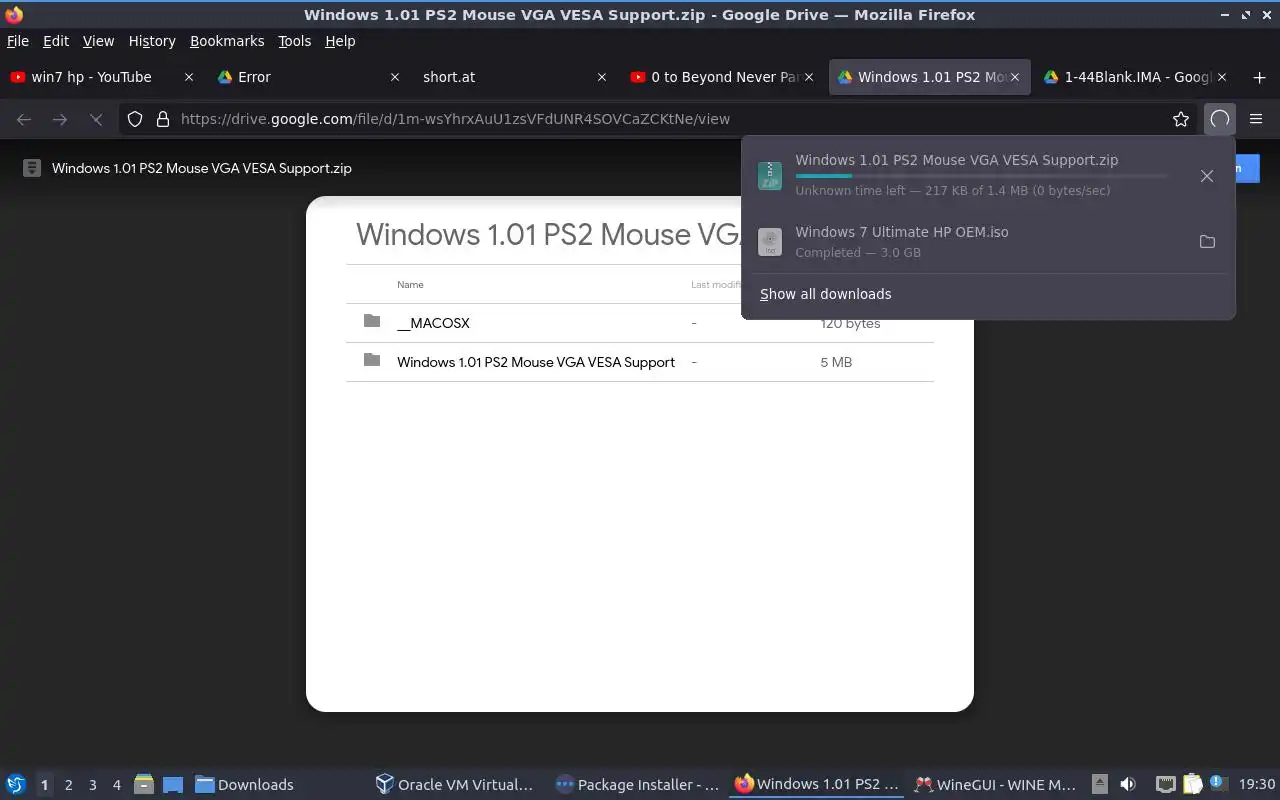The width and height of the screenshot is (1280, 800).
Task: Switch to Oracle VM VirtualBox window
Action: pos(454,784)
